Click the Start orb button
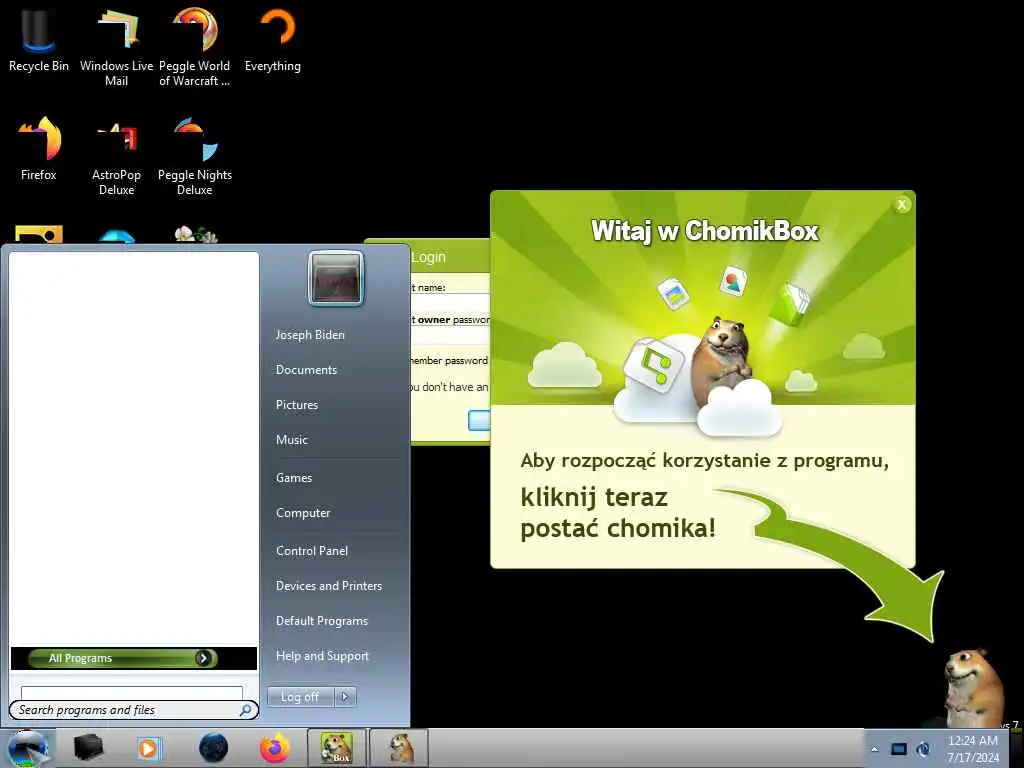This screenshot has height=768, width=1024. click(x=26, y=748)
